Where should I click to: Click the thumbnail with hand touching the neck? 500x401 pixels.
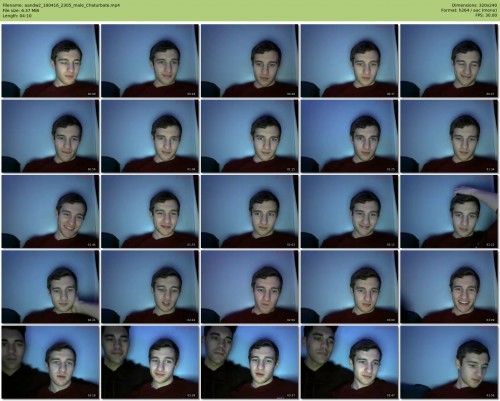coord(51,287)
